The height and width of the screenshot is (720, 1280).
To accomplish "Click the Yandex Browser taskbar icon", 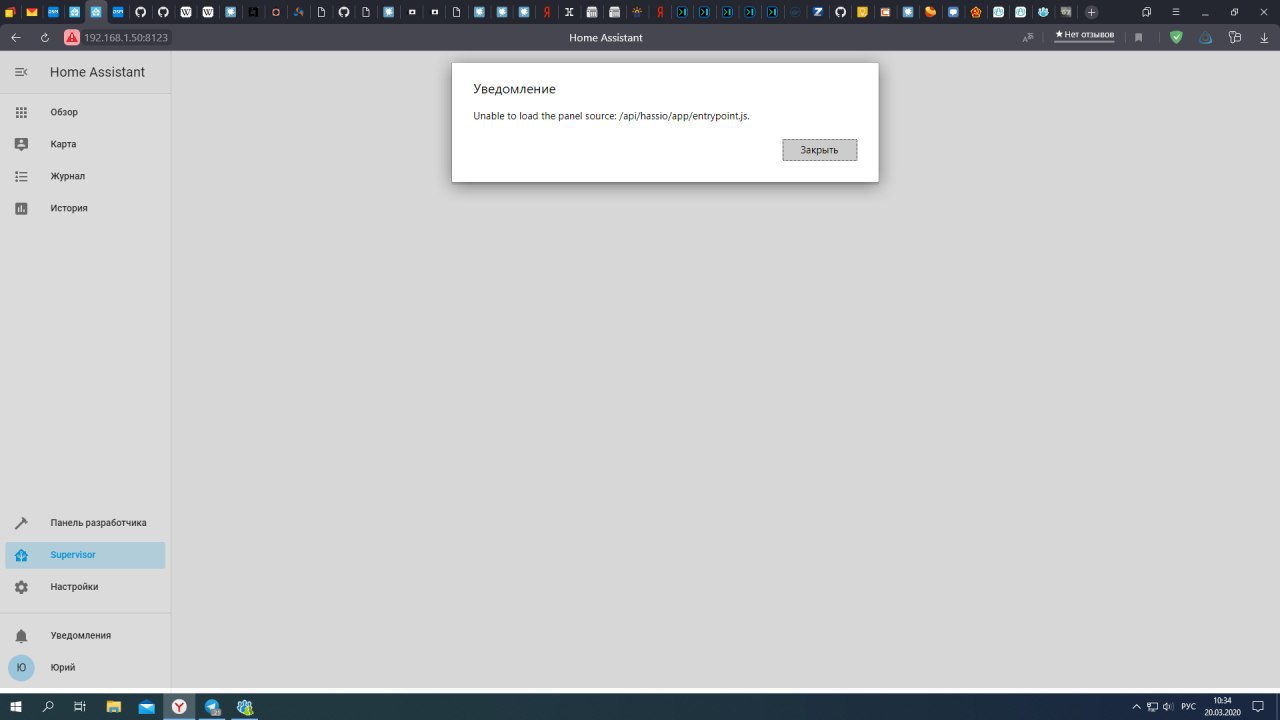I will (x=179, y=706).
